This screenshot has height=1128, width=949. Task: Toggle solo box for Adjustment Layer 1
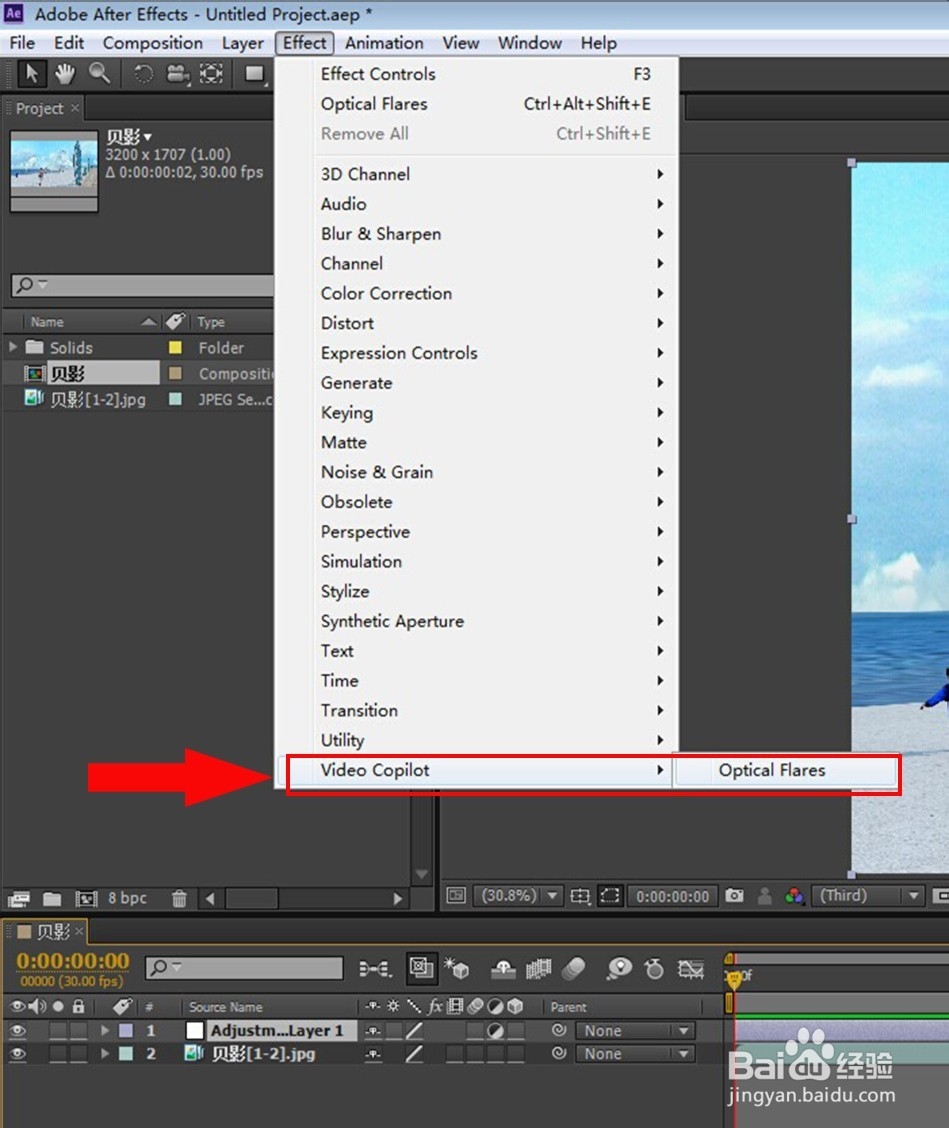point(58,1031)
